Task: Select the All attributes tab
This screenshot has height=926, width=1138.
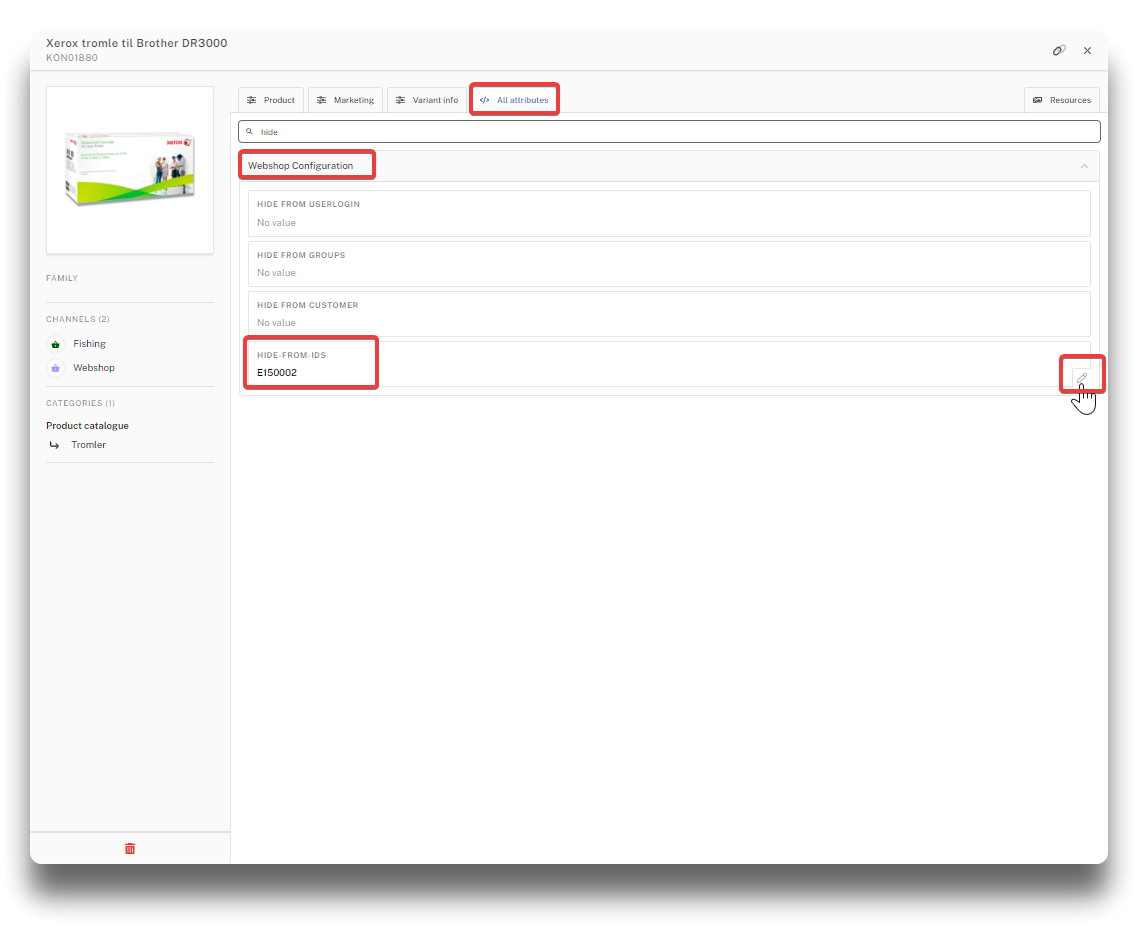Action: point(514,100)
